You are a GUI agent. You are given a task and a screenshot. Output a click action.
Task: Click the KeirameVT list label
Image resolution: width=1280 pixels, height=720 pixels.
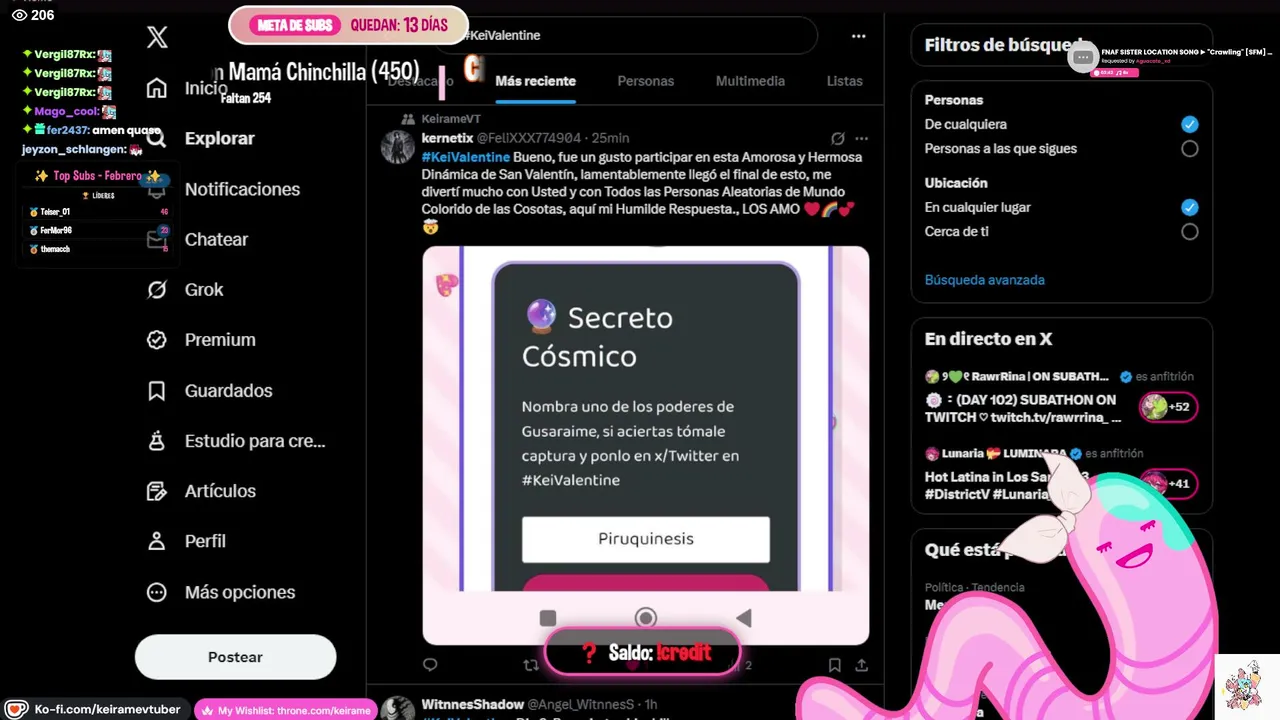click(451, 119)
